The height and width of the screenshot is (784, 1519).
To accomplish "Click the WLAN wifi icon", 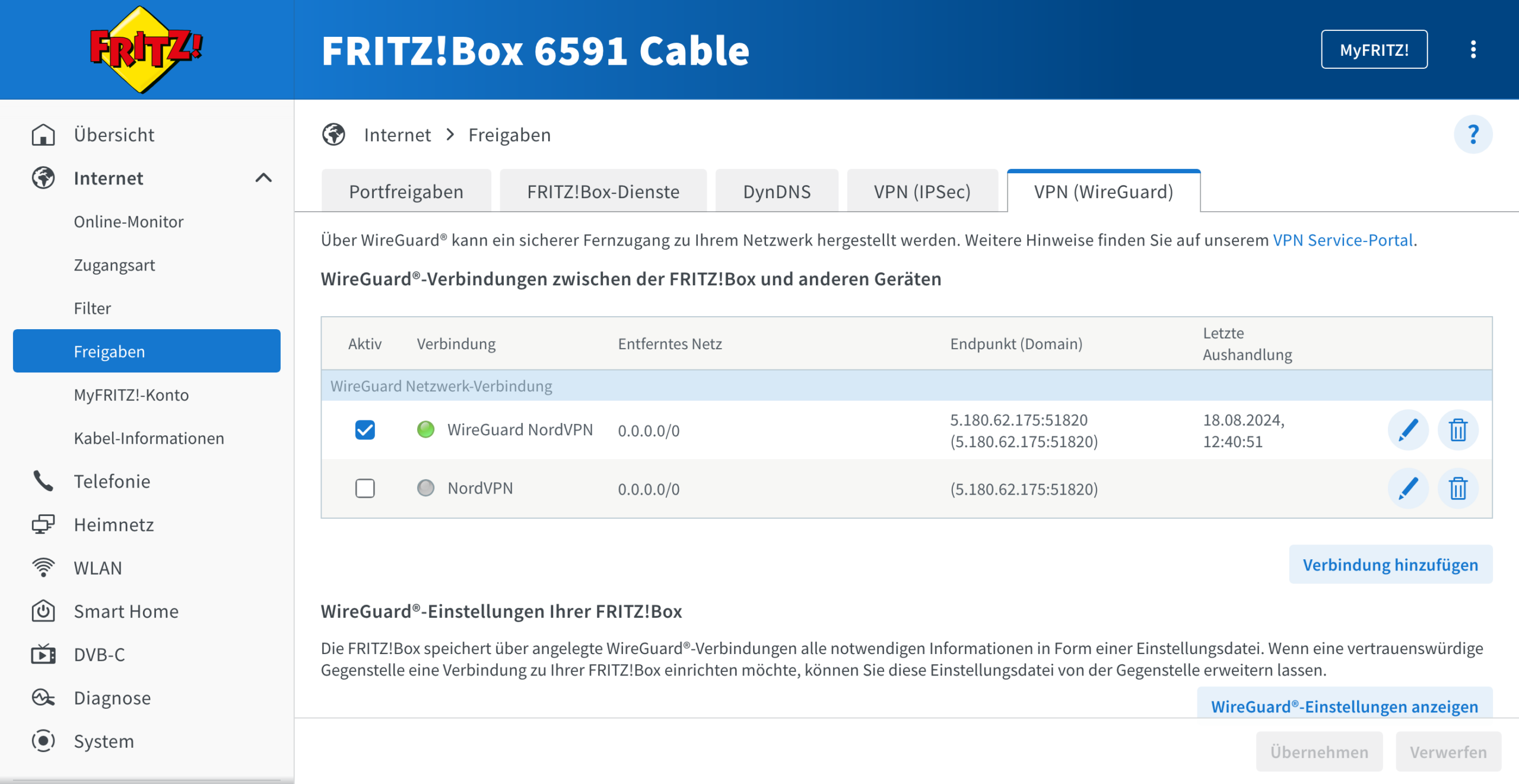I will coord(43,568).
